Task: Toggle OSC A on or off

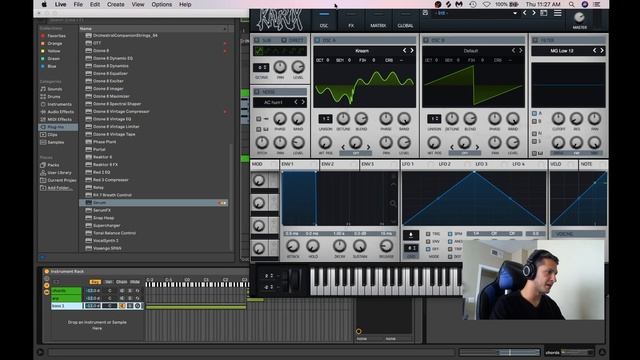Action: 317,40
